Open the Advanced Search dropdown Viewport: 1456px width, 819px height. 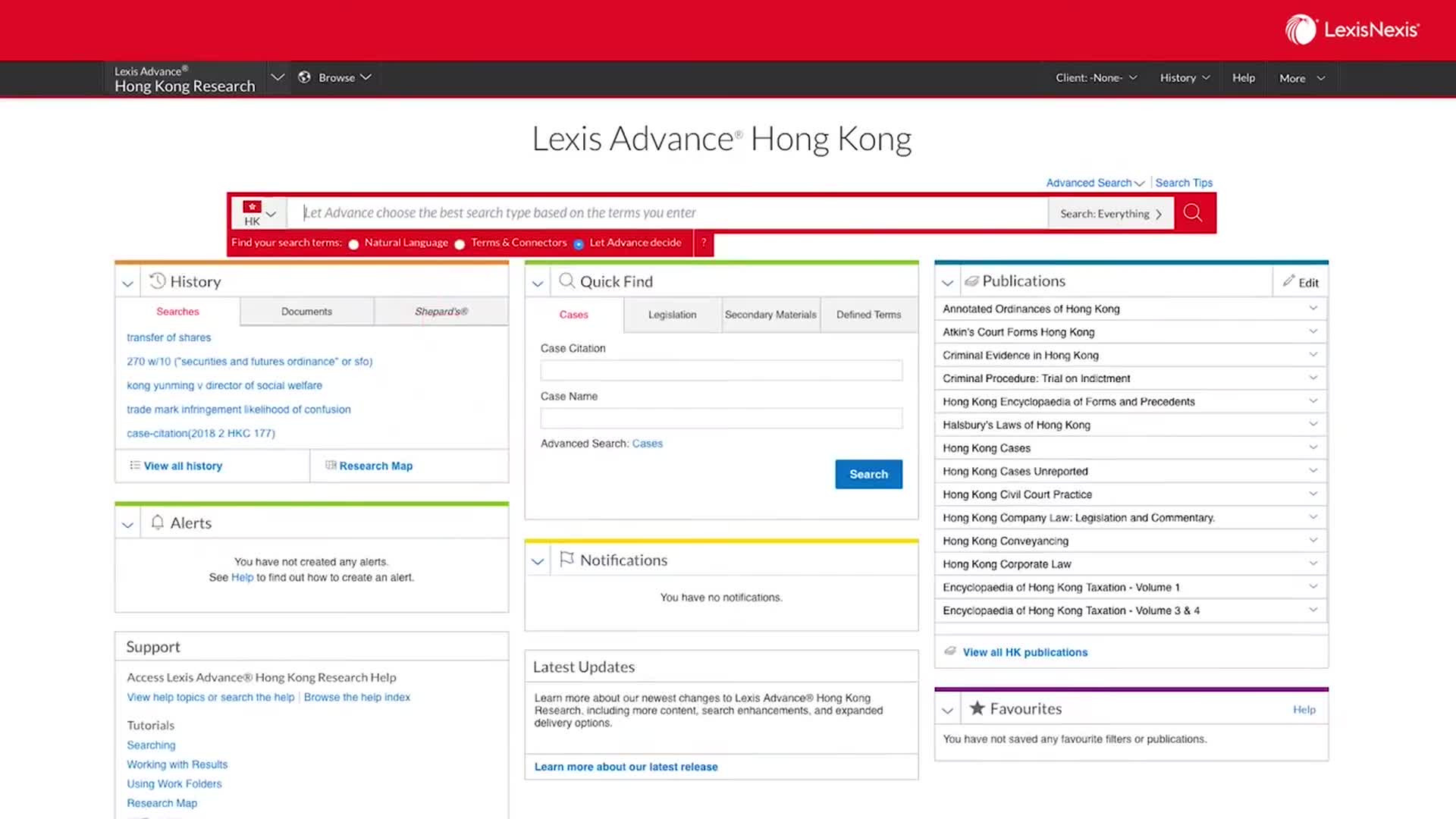point(1095,183)
